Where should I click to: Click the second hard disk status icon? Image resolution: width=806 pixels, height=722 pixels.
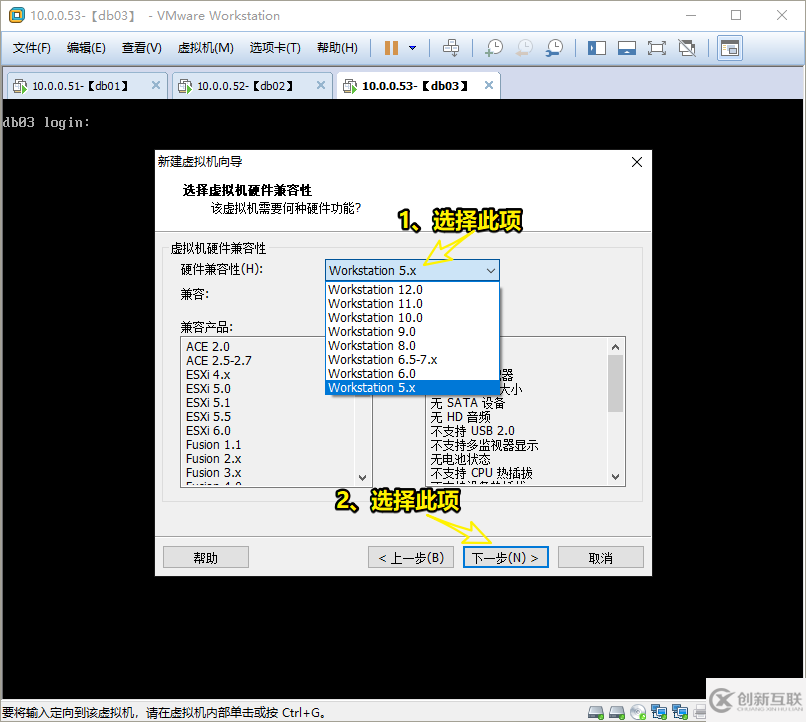(x=616, y=712)
